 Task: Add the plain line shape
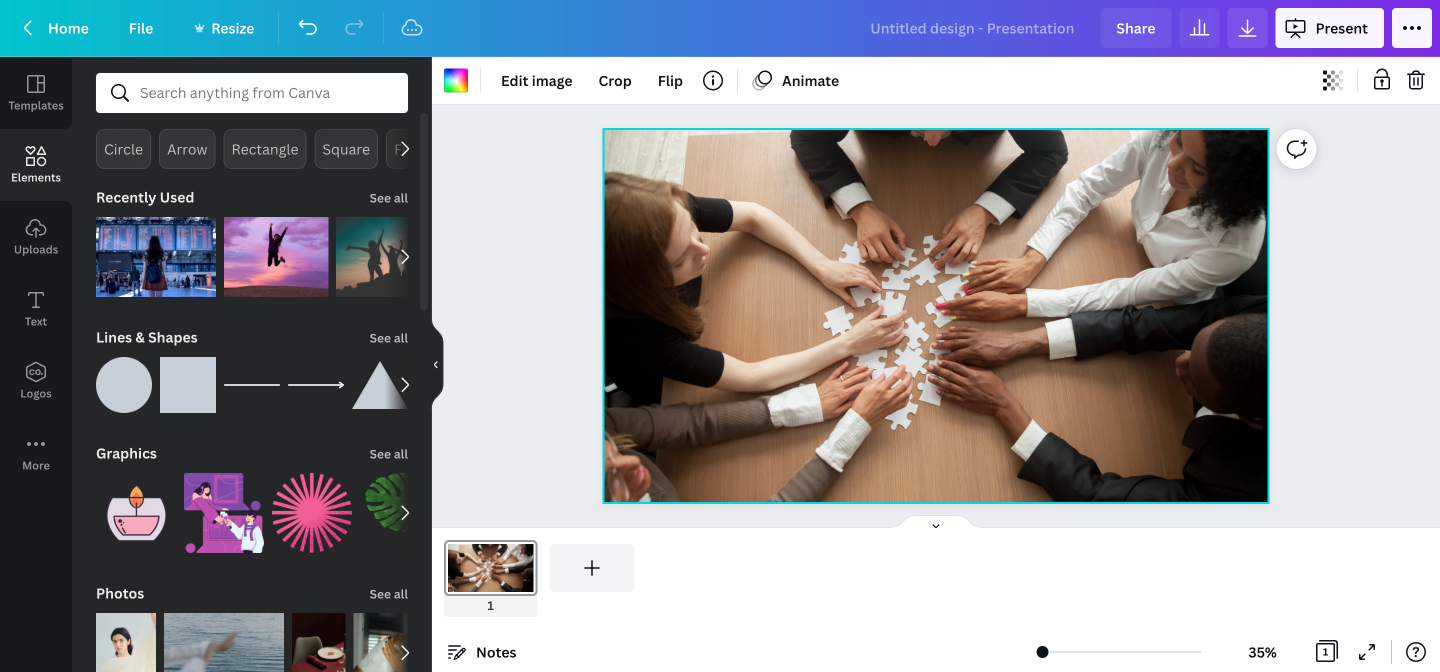[x=252, y=385]
